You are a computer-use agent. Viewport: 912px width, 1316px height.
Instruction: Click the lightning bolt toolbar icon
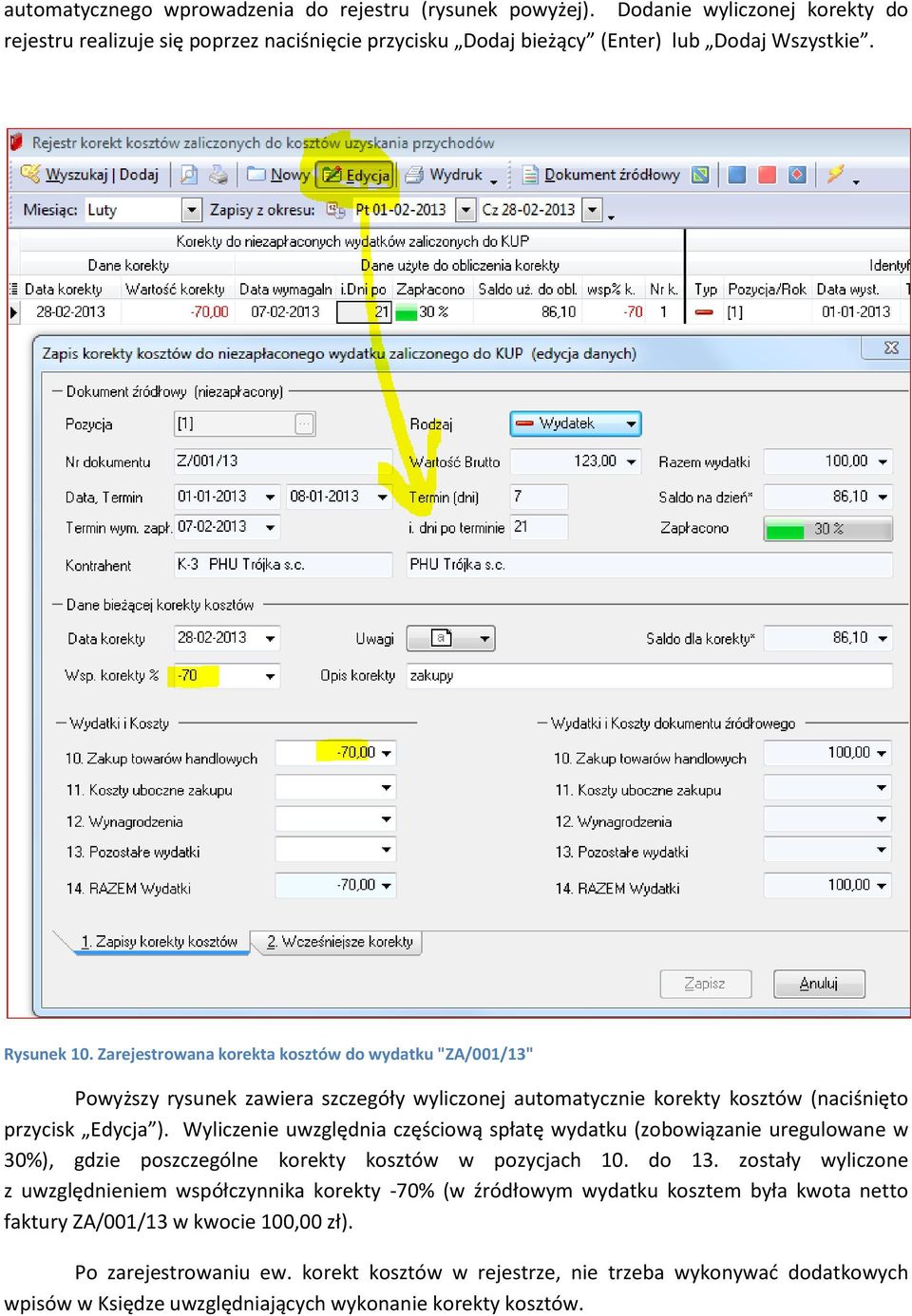[x=836, y=175]
